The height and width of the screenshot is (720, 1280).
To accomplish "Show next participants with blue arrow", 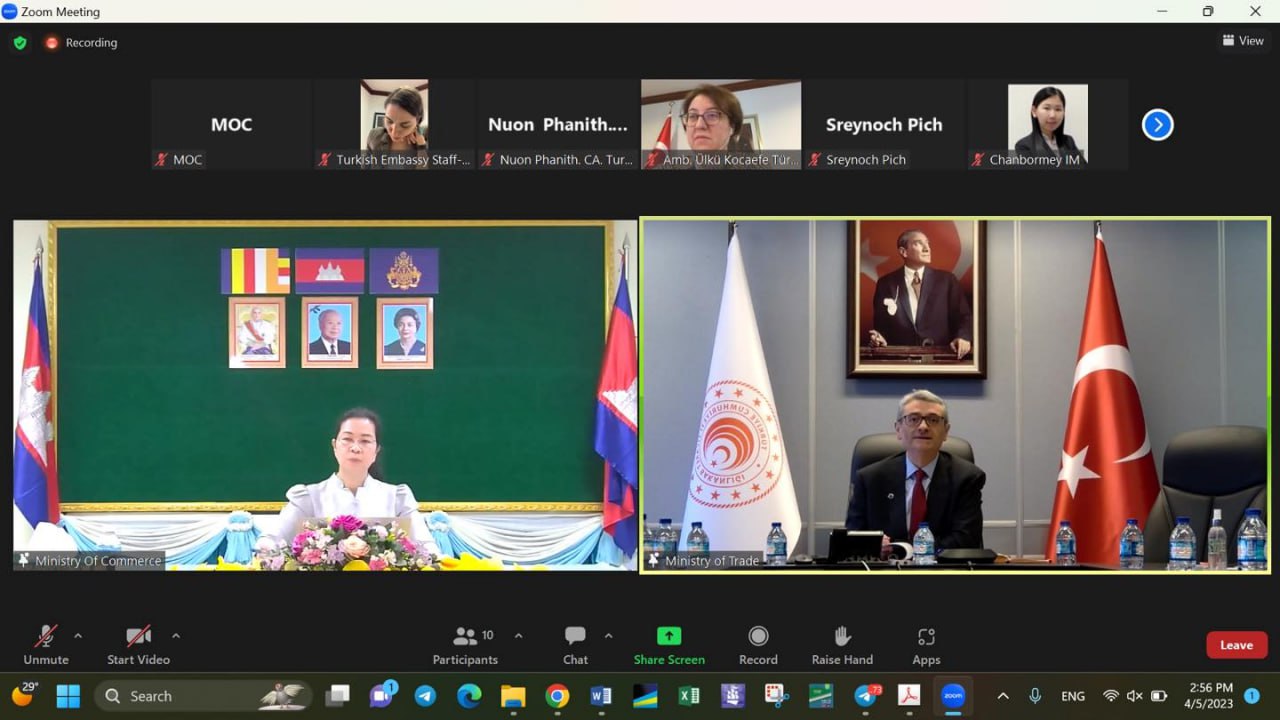I will (x=1157, y=125).
